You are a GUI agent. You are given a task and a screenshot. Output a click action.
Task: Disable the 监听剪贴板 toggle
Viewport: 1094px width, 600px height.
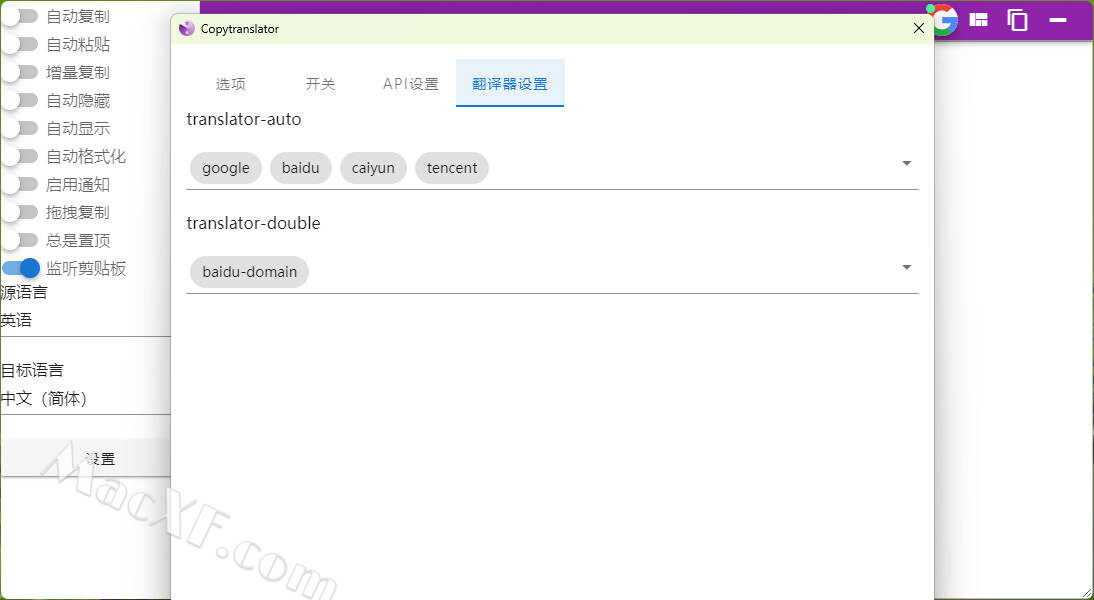[x=21, y=268]
